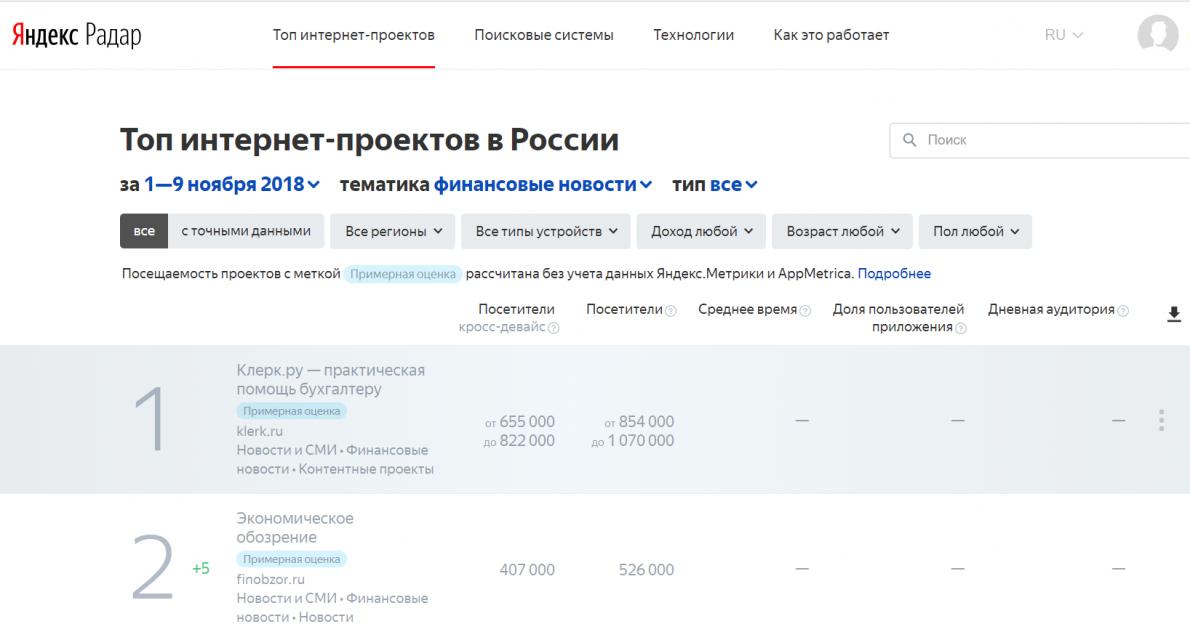The height and width of the screenshot is (640, 1190).
Task: Click the help icon beside Дневная аудитория
Action: coord(1123,311)
